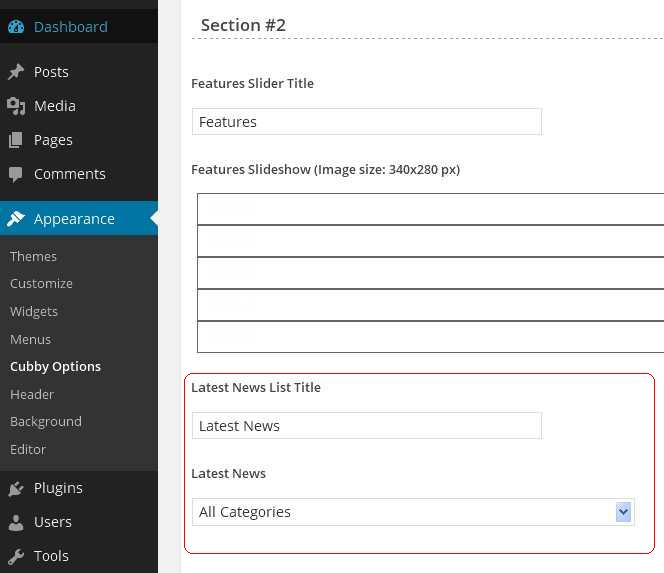The image size is (664, 573).
Task: Select Cubby Options submenu
Action: tap(55, 366)
